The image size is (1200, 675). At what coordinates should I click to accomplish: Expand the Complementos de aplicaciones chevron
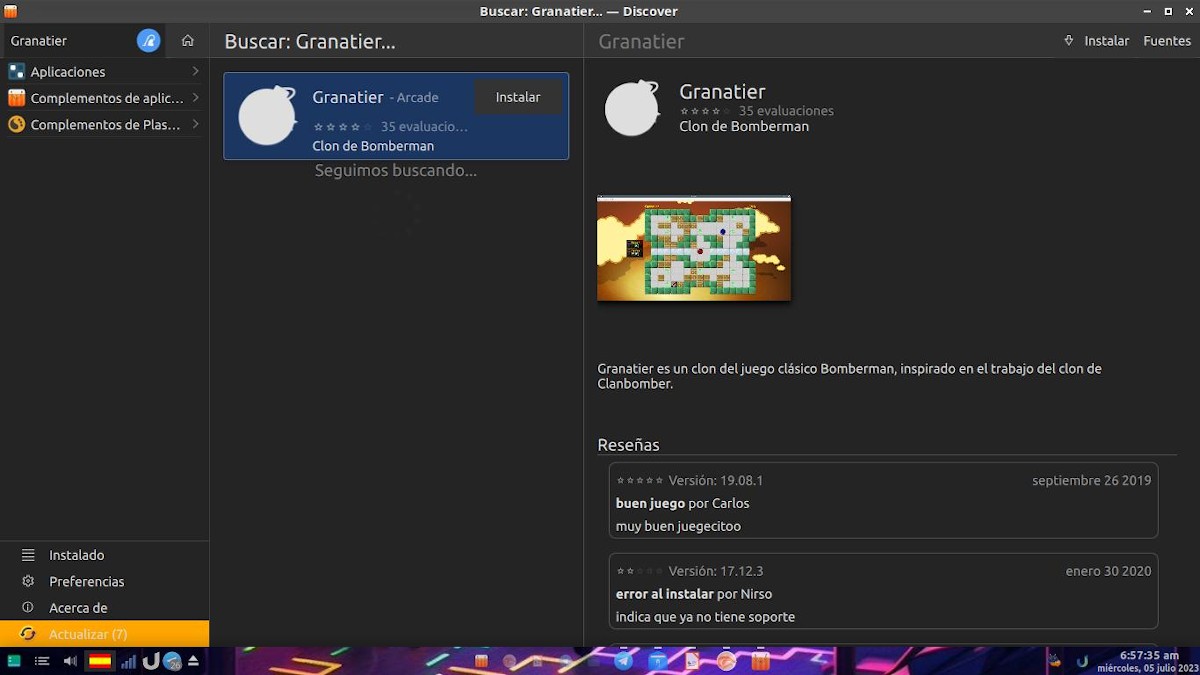point(195,98)
